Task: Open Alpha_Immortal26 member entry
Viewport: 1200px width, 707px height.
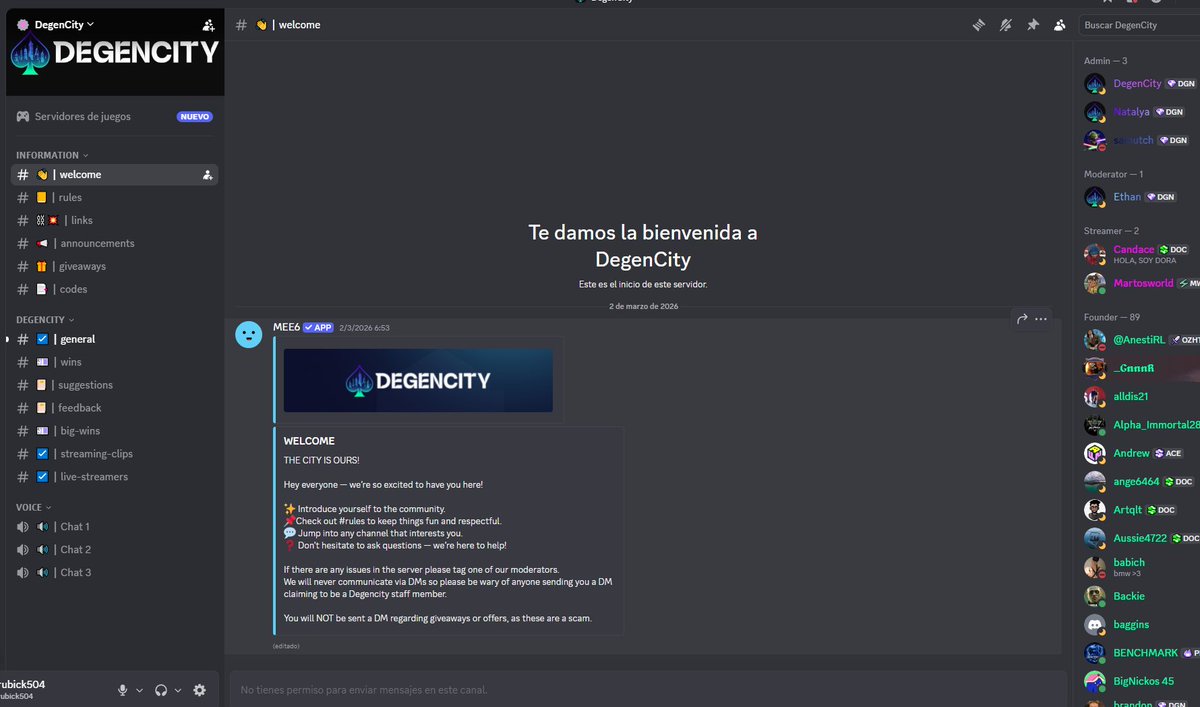Action: click(1142, 425)
